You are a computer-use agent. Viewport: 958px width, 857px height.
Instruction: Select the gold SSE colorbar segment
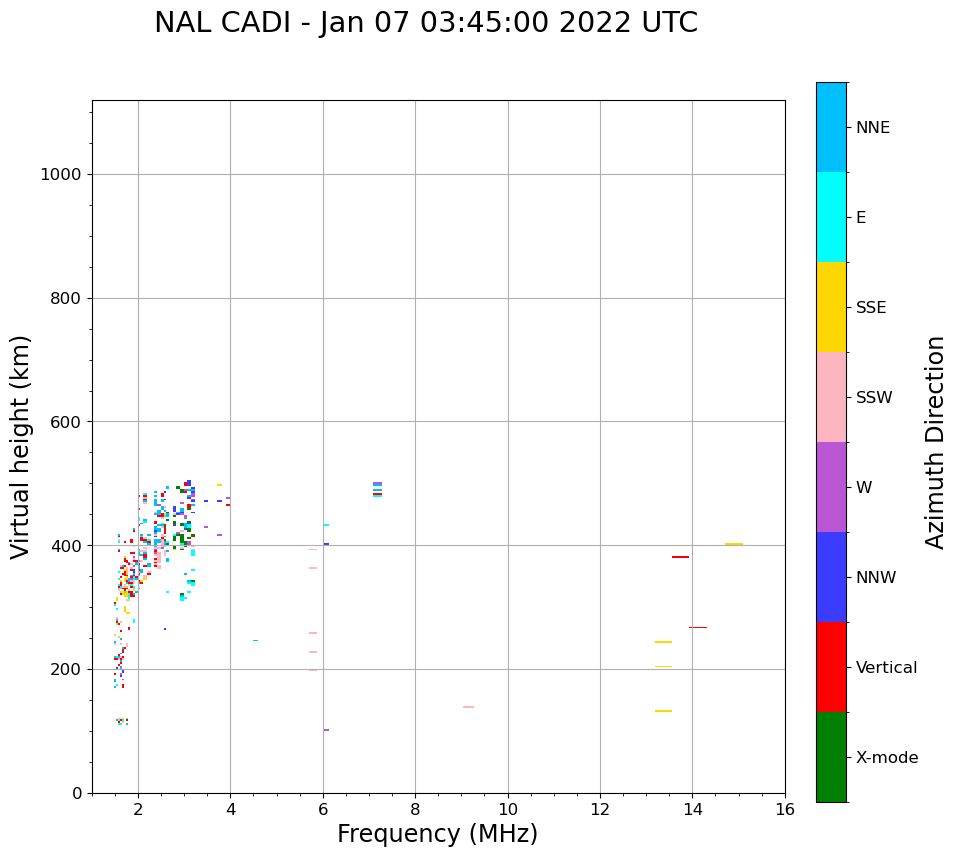(x=831, y=307)
